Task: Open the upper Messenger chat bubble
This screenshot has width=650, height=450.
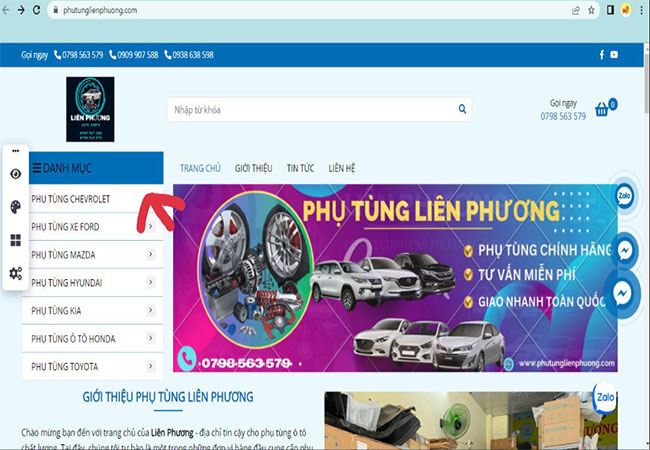Action: coord(625,250)
